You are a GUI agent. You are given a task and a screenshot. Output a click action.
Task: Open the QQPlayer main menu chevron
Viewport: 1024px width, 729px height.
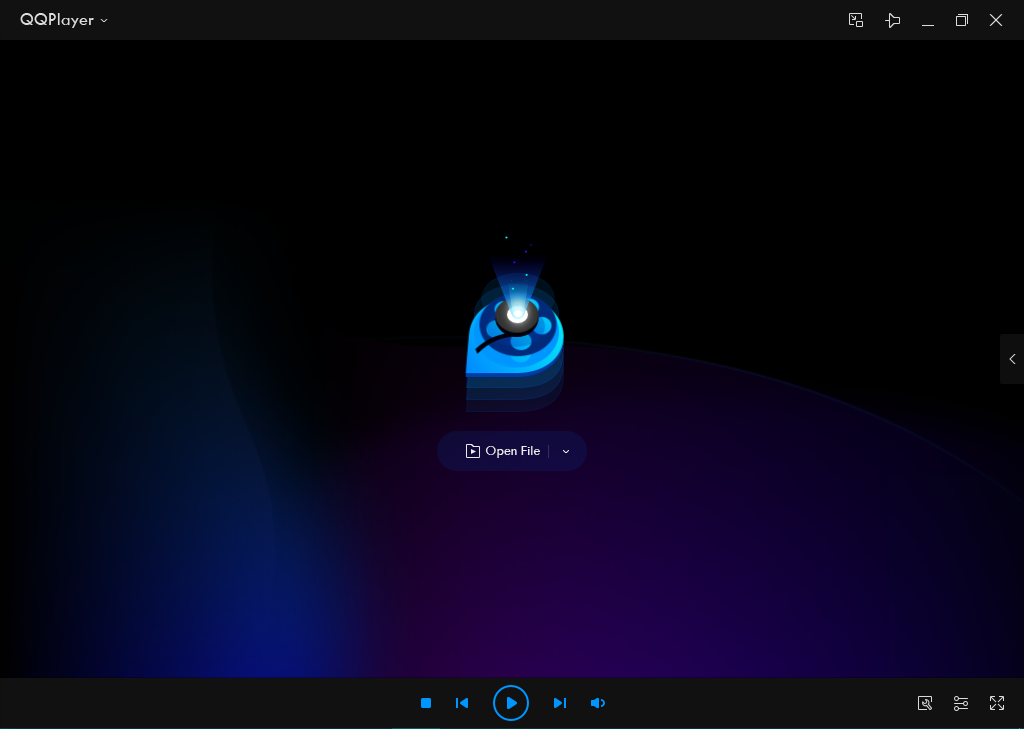point(103,20)
